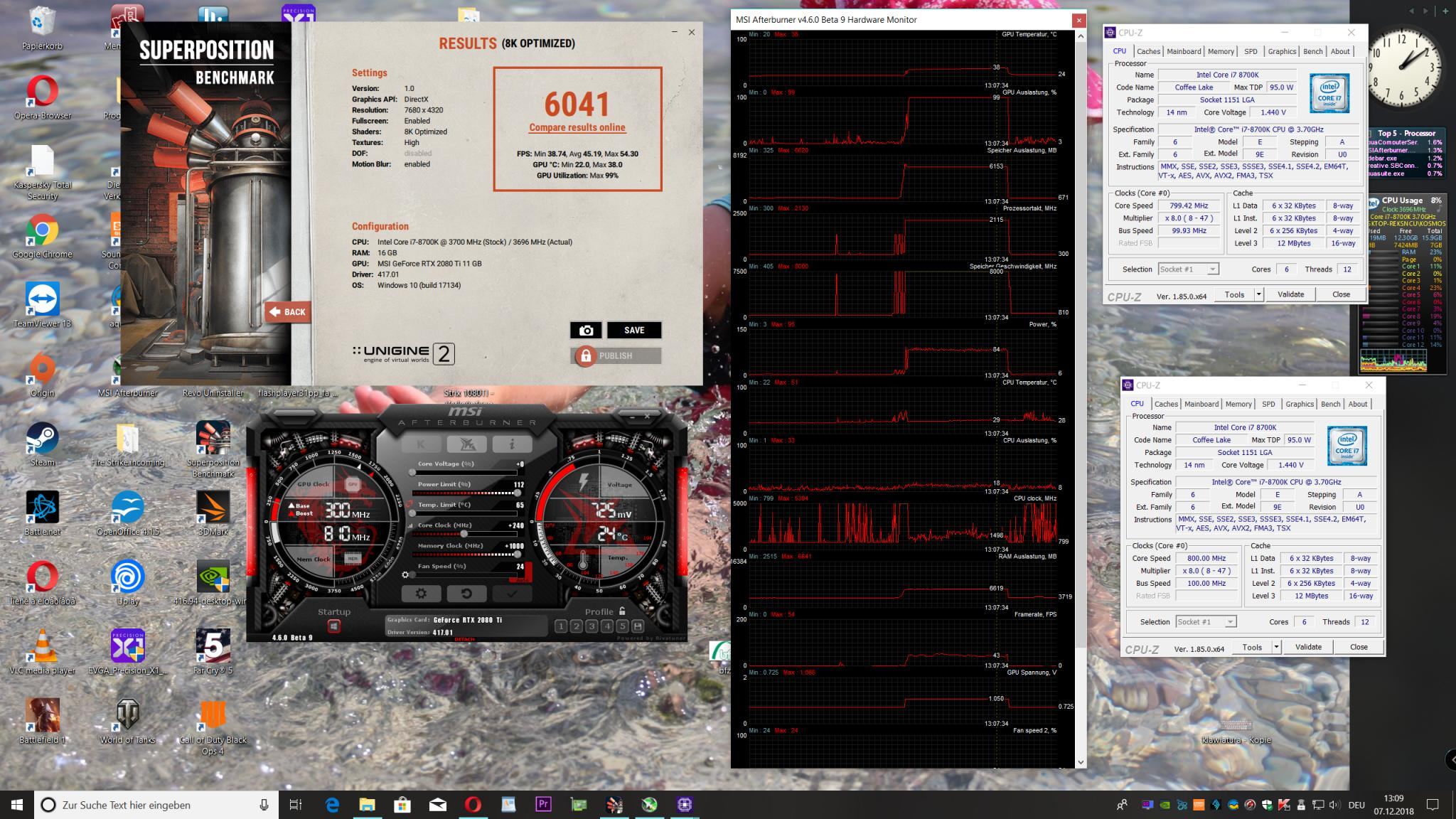Click the reset-to-defaults button in Afterburner
This screenshot has width=1456, height=819.
click(x=466, y=593)
